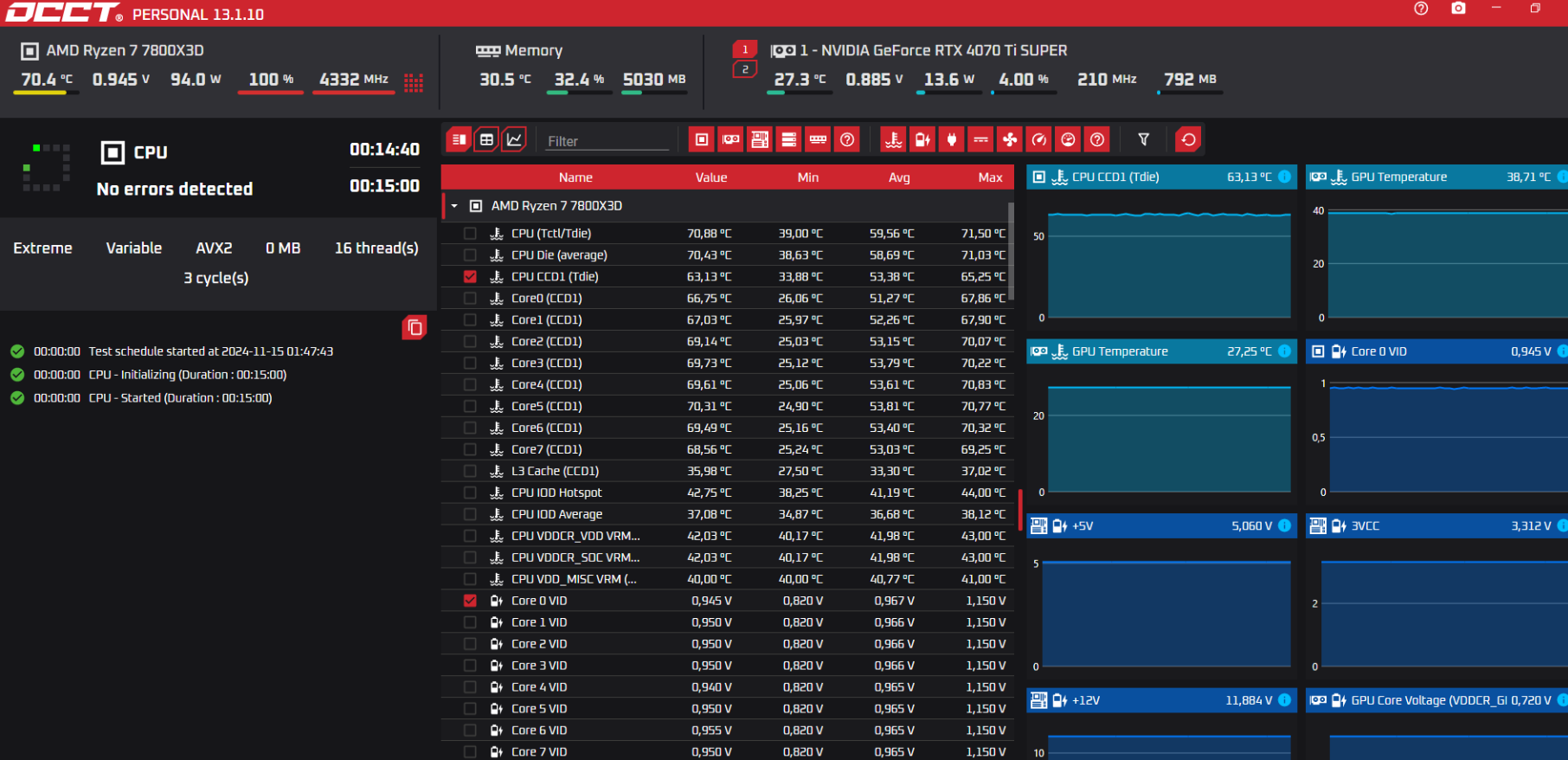Viewport: 1568px width, 760px height.
Task: Toggle the motherboard sensors filter icon
Action: point(760,139)
